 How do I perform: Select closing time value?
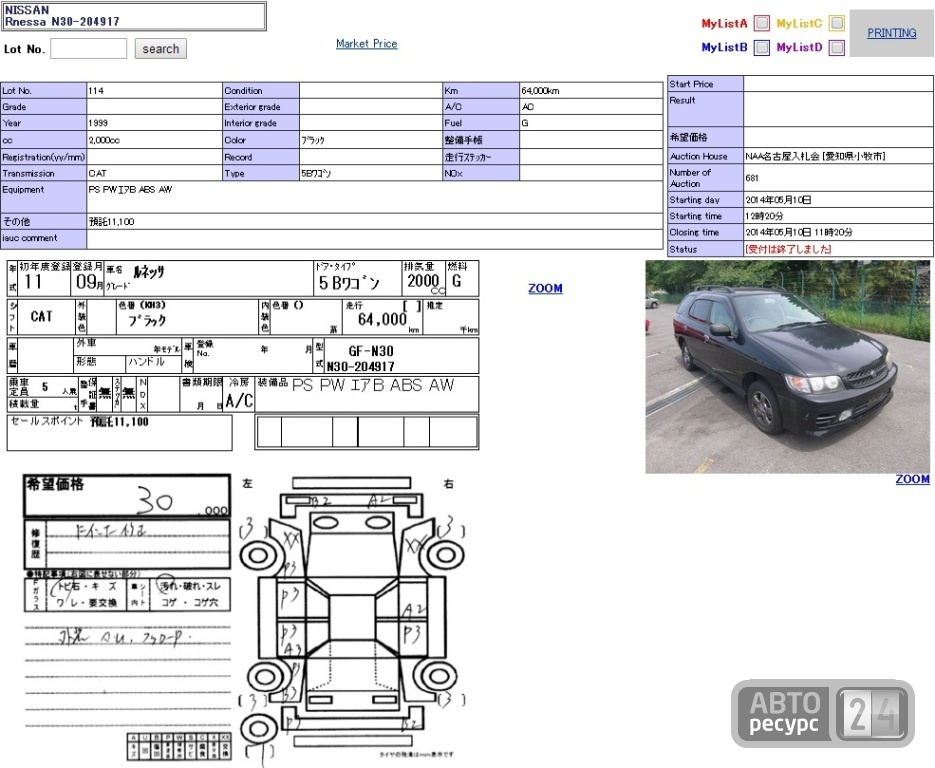pyautogui.click(x=799, y=232)
